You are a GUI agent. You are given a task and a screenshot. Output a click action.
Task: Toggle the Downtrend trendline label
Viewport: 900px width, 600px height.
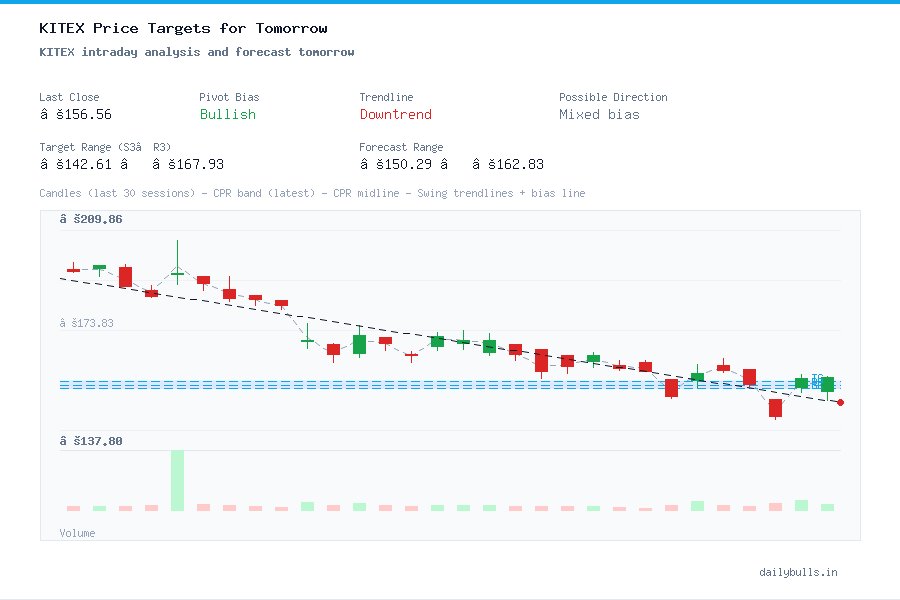point(395,115)
